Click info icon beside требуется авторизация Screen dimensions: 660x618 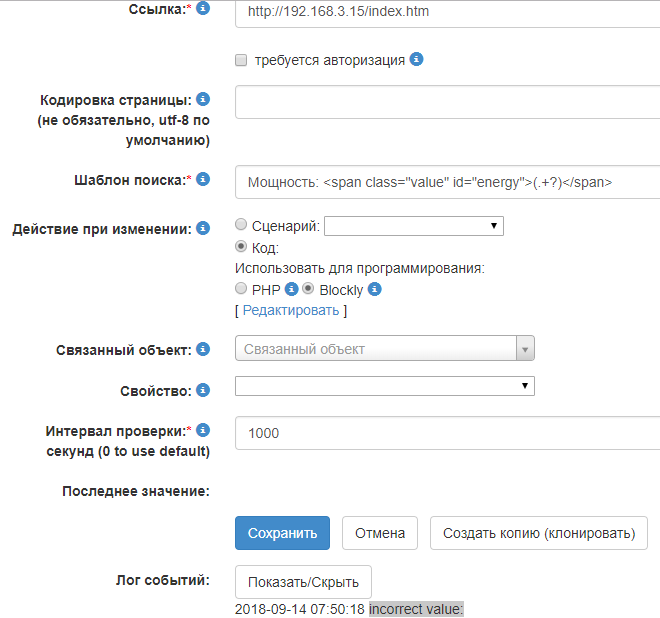(x=417, y=59)
